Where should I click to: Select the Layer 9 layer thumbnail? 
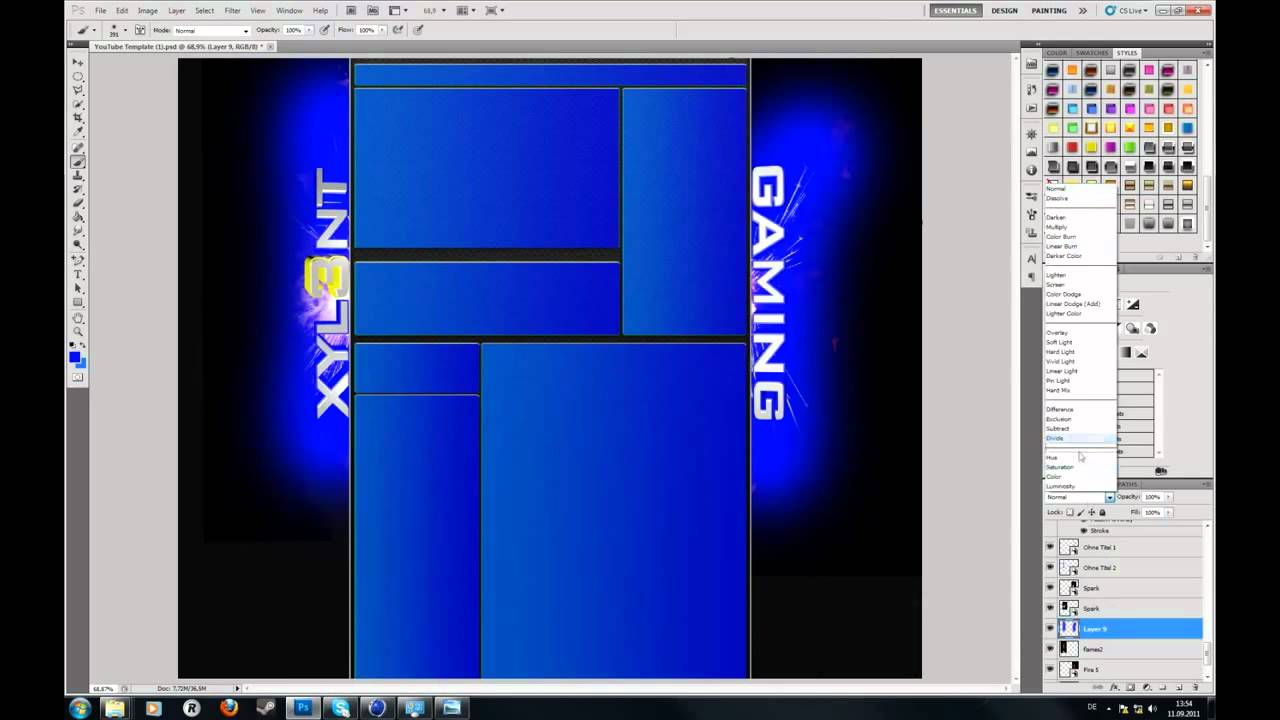[1069, 628]
